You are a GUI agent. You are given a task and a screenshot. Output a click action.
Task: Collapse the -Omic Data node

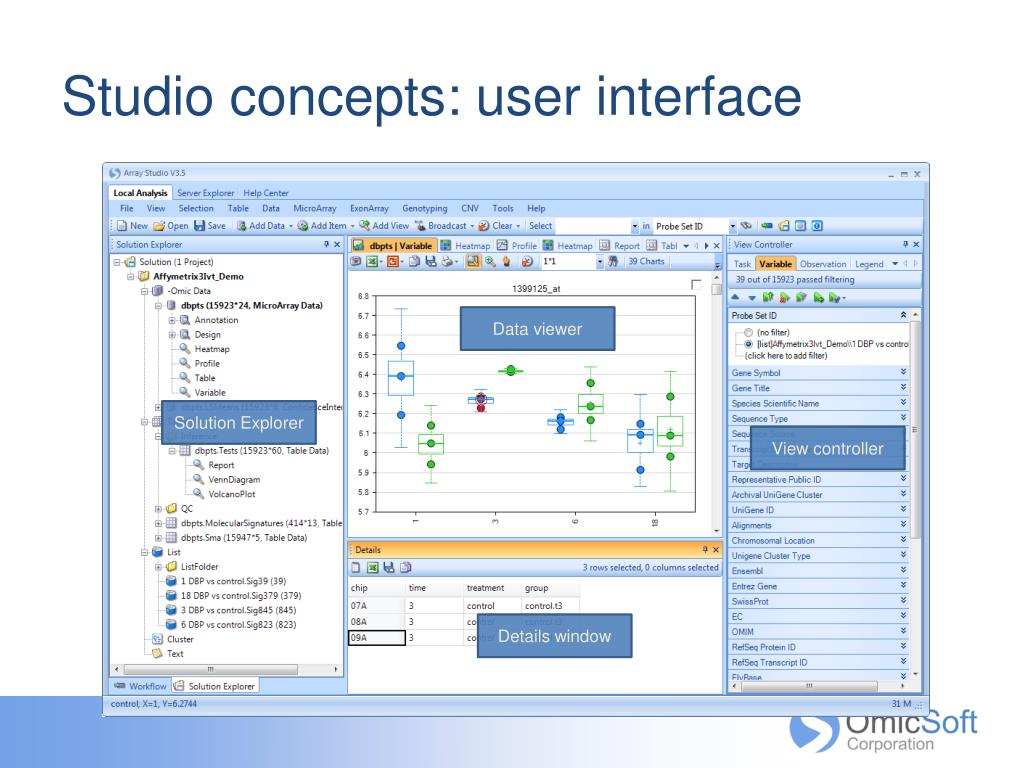pyautogui.click(x=144, y=291)
